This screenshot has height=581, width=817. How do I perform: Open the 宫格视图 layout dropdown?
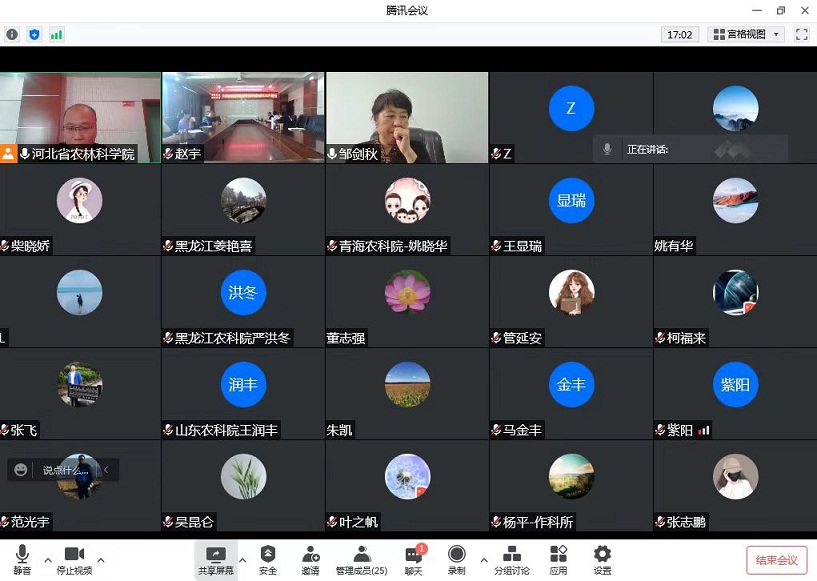point(745,34)
